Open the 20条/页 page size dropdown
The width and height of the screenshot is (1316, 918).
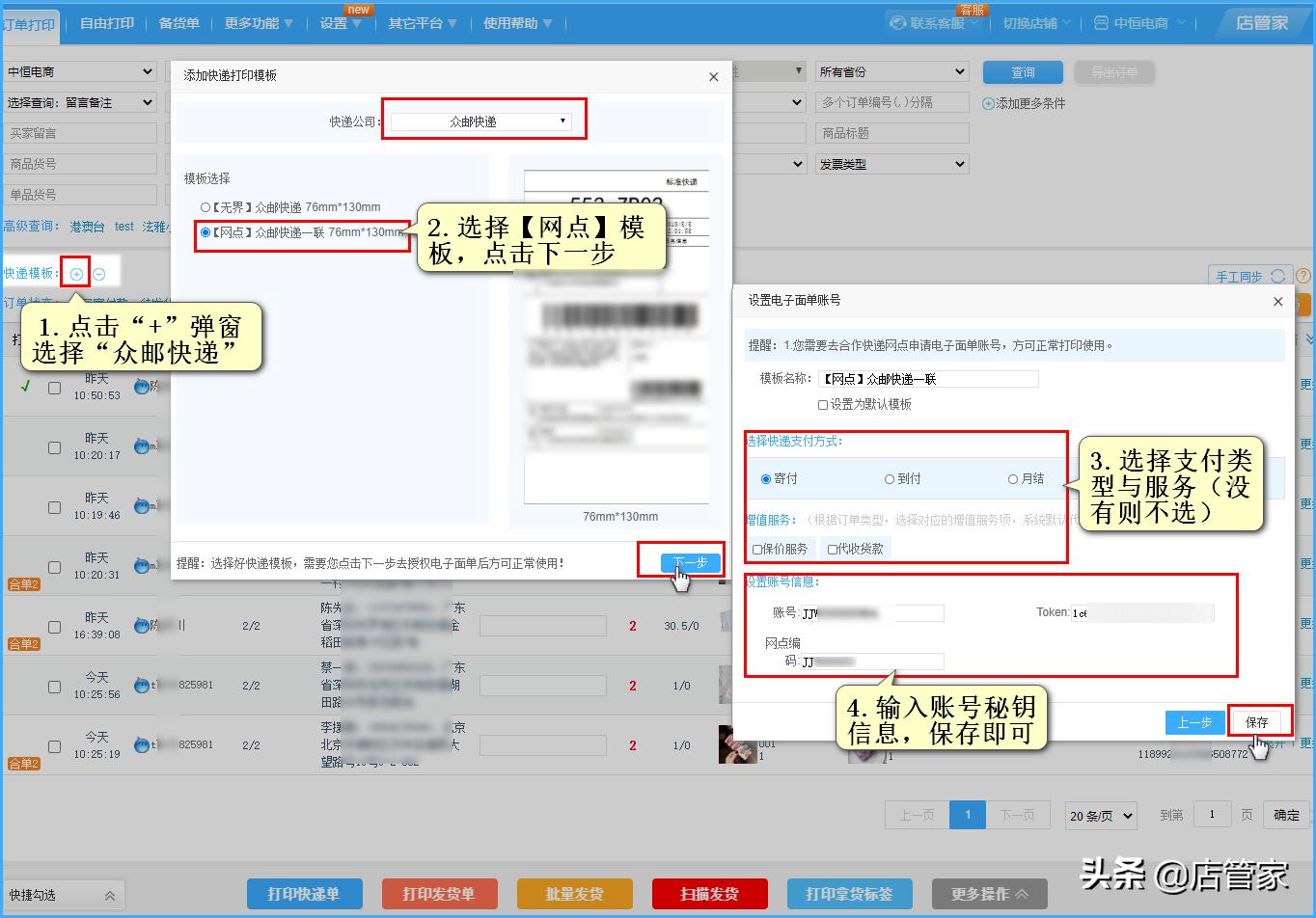(x=1099, y=815)
